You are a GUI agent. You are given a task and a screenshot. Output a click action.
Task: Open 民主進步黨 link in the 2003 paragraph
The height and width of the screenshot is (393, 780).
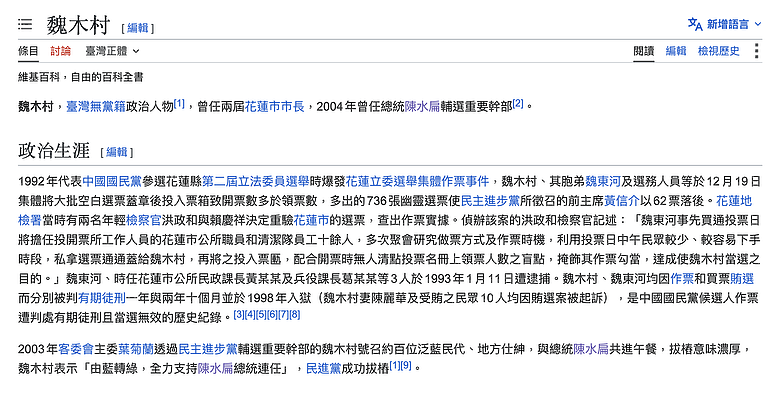pyautogui.click(x=207, y=349)
